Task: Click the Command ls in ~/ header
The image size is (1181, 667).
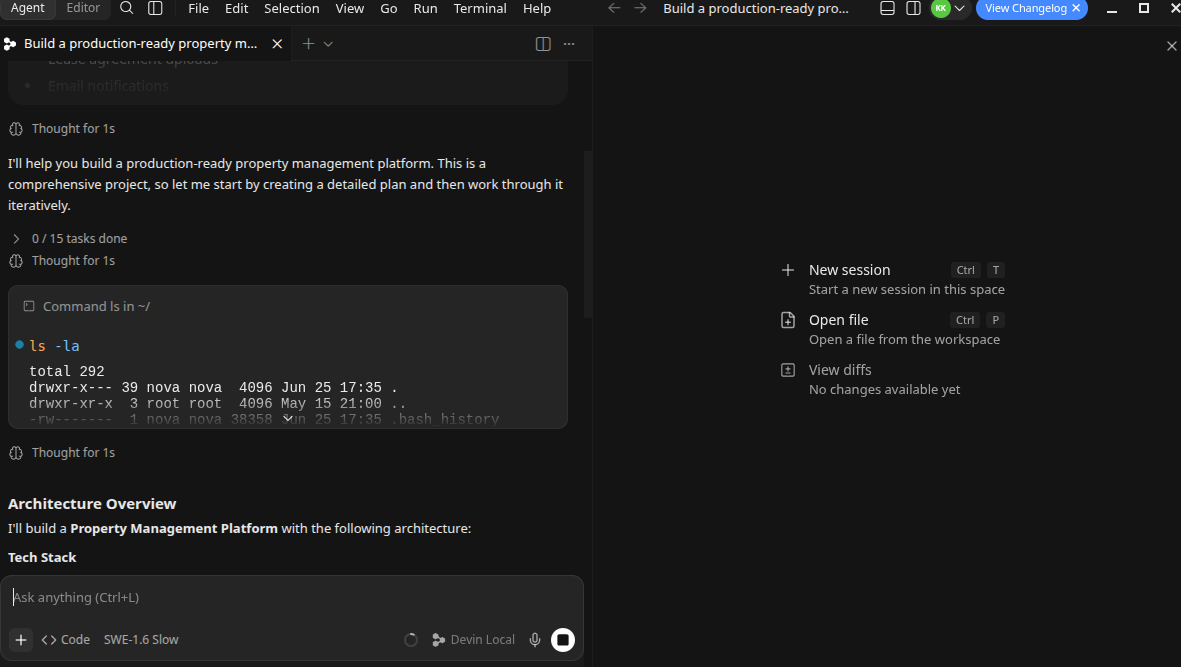Action: (x=96, y=306)
